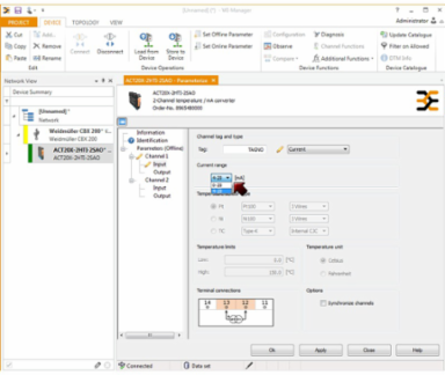Click the edit pencil icon at Network View bottom
Viewport: 445px width, 375px height.
pos(97,365)
